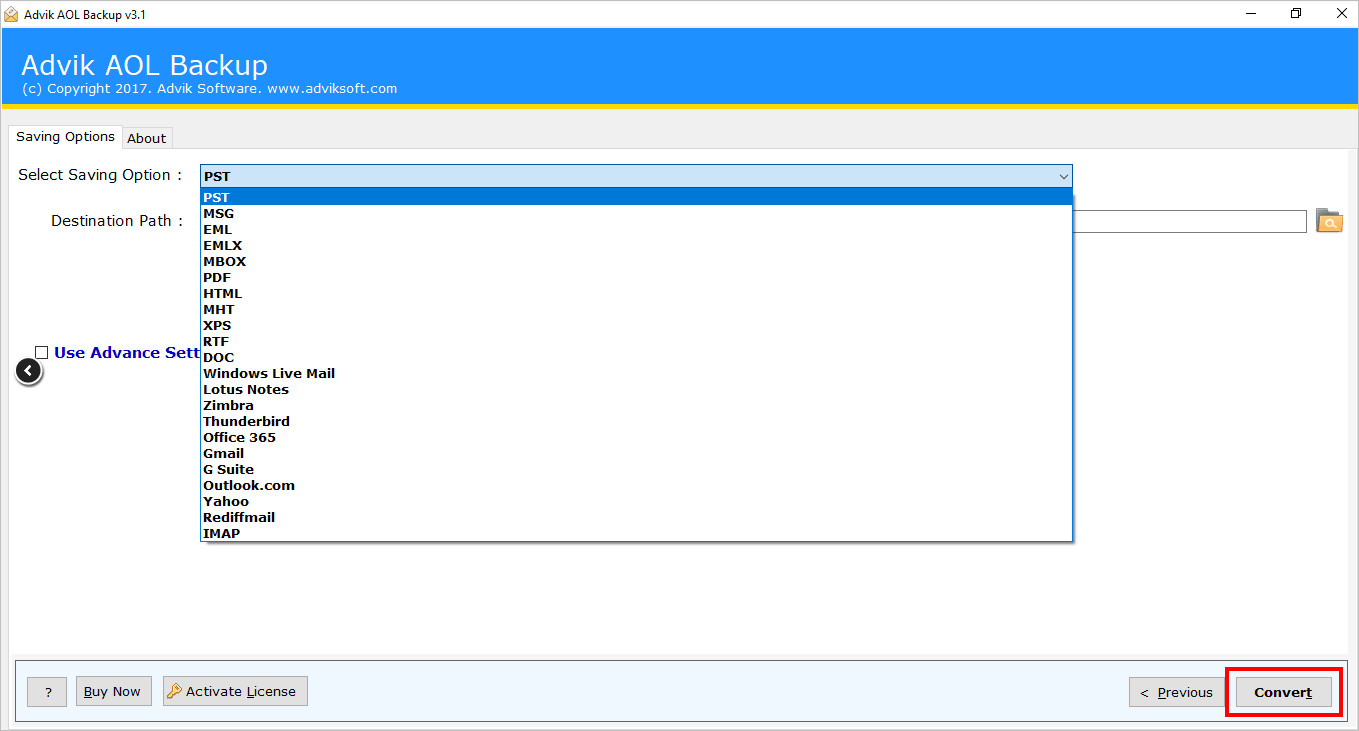Select G Suite option
Image resolution: width=1359 pixels, height=731 pixels.
pos(636,469)
